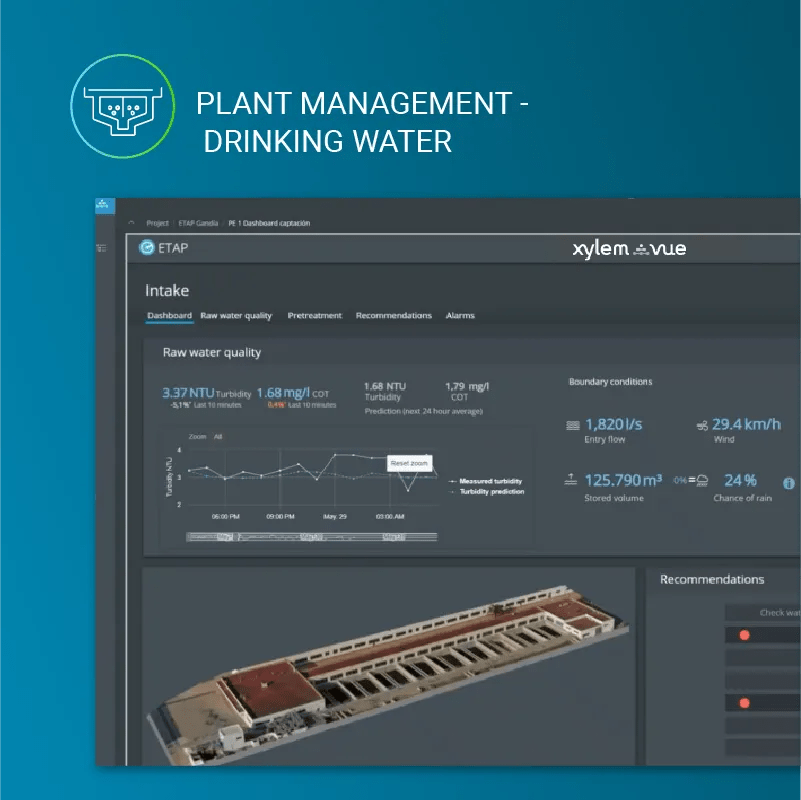Click the Prediction next 24 hour average label
The height and width of the screenshot is (800, 801).
(x=423, y=411)
